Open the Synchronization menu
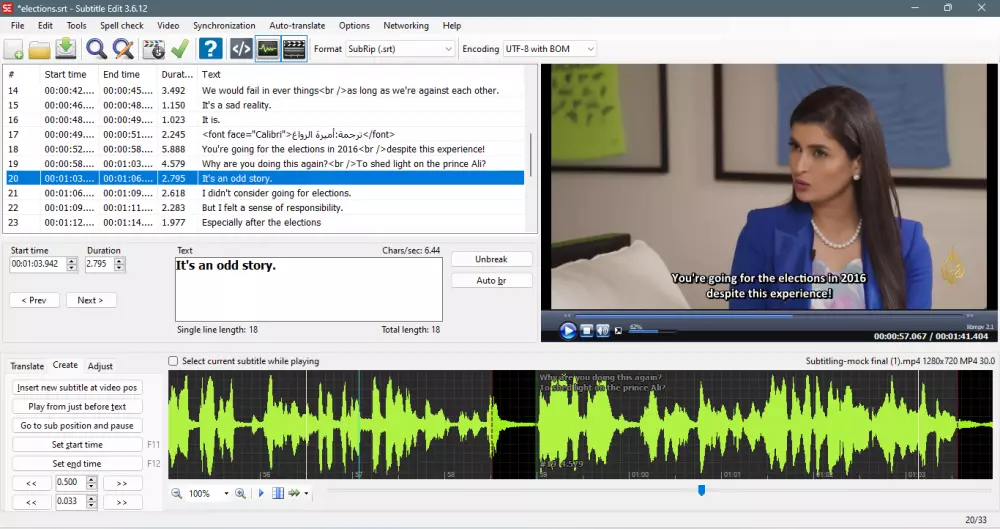Viewport: 1000px width, 529px height. (x=224, y=26)
